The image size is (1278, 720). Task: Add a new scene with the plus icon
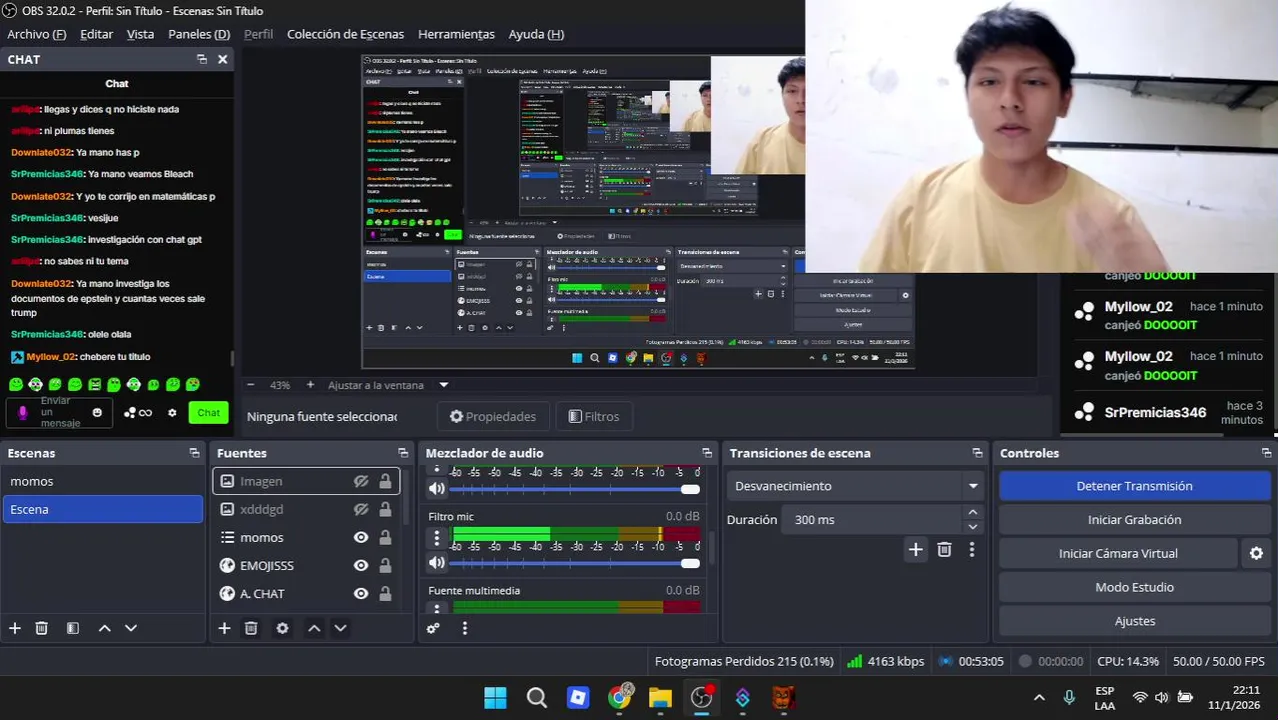(15, 628)
